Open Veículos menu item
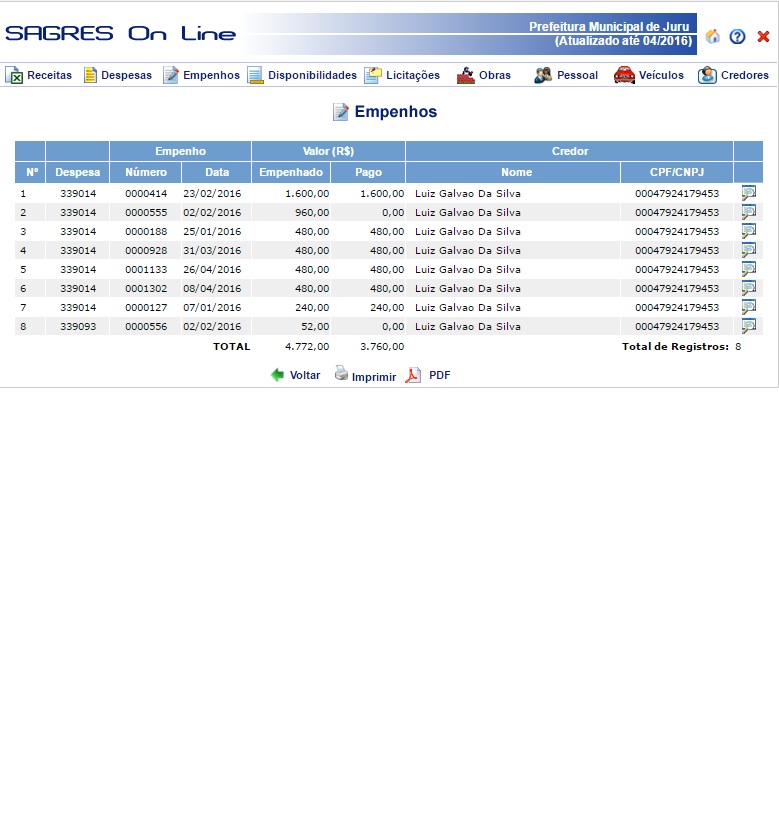779x823 pixels. coord(649,75)
